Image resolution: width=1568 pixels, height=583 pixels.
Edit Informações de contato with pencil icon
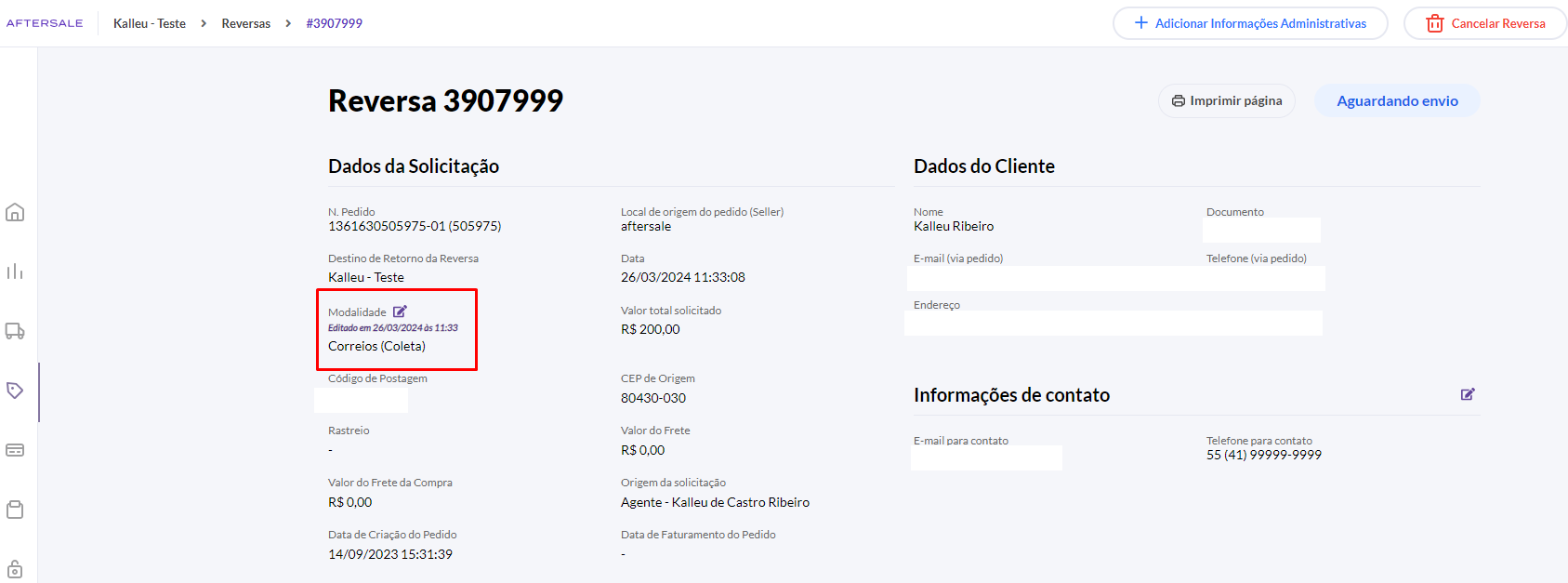click(x=1468, y=394)
